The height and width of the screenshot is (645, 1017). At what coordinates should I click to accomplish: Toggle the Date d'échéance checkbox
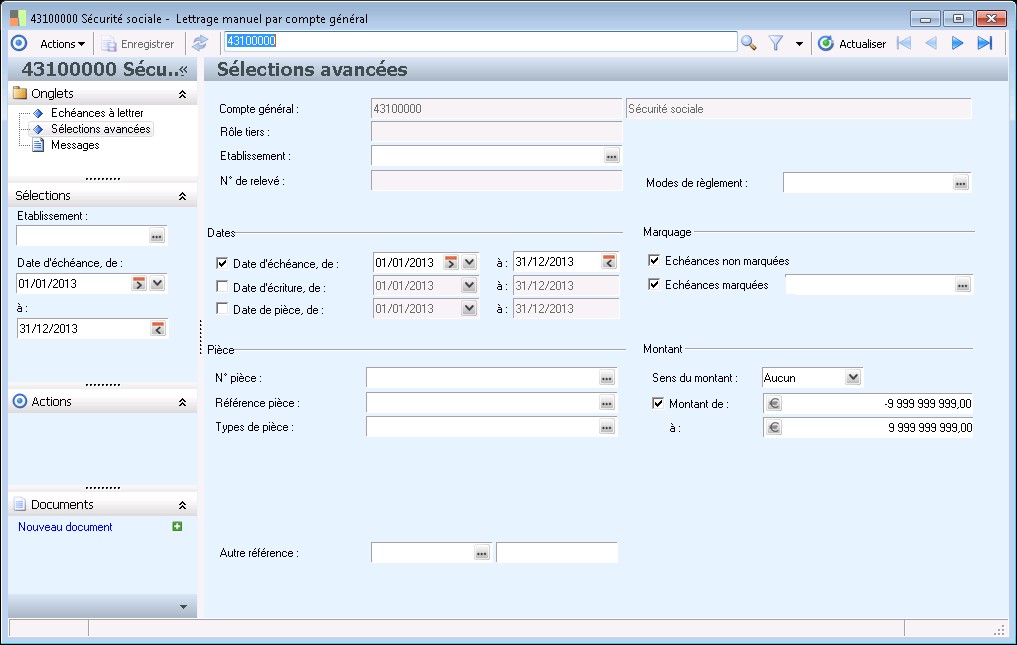click(222, 263)
